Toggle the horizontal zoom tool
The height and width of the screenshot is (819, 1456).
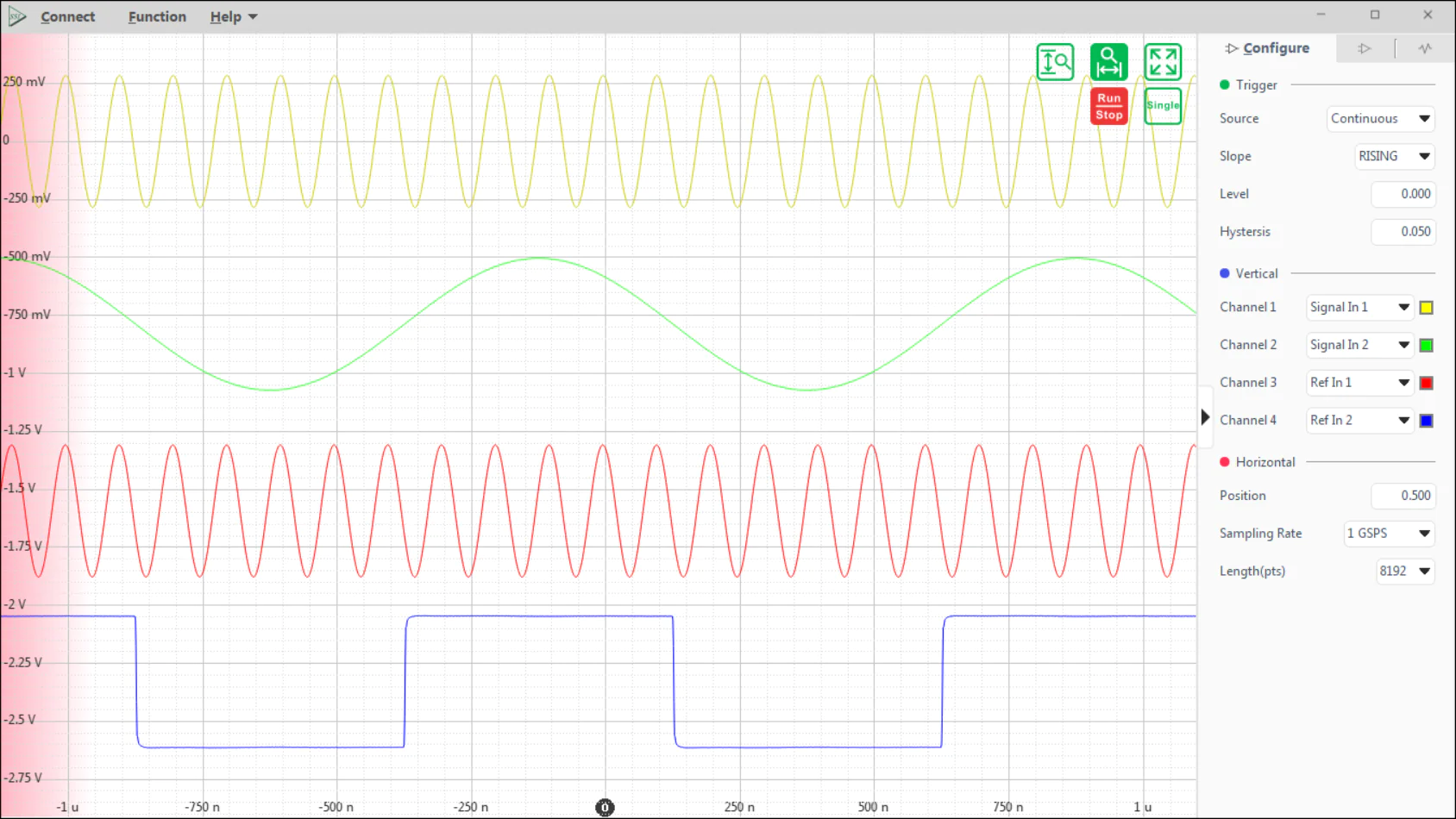(x=1108, y=62)
